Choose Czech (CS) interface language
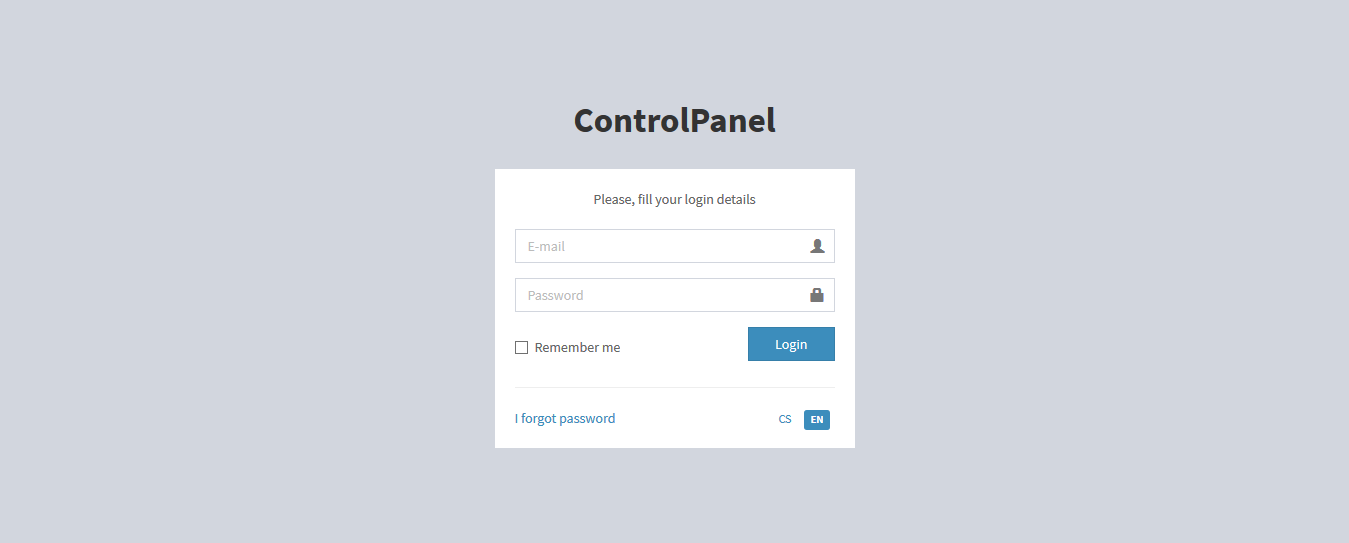Screen dimensions: 1349x543 point(785,419)
